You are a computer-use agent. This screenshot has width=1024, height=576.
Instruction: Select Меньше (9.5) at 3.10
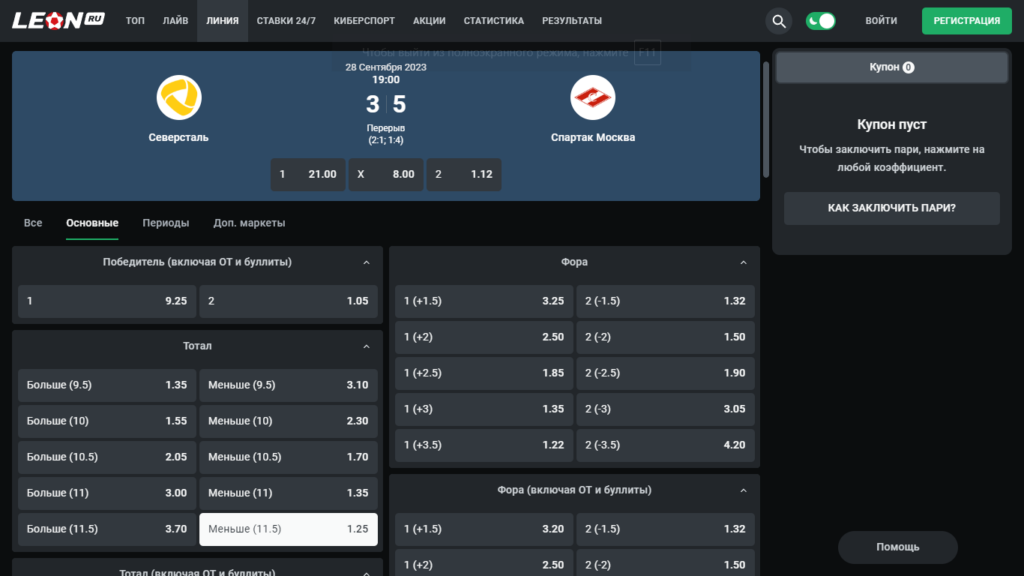288,385
